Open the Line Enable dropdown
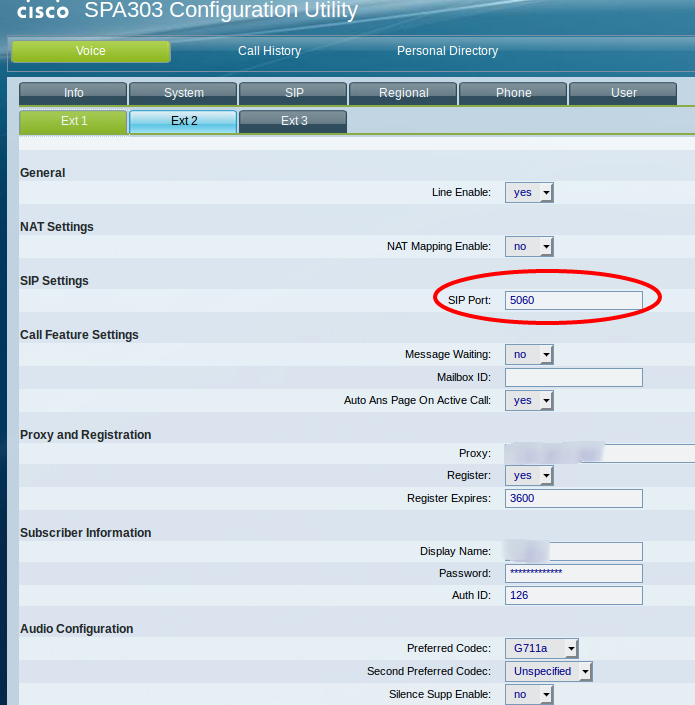This screenshot has height=705, width=695. (x=529, y=192)
